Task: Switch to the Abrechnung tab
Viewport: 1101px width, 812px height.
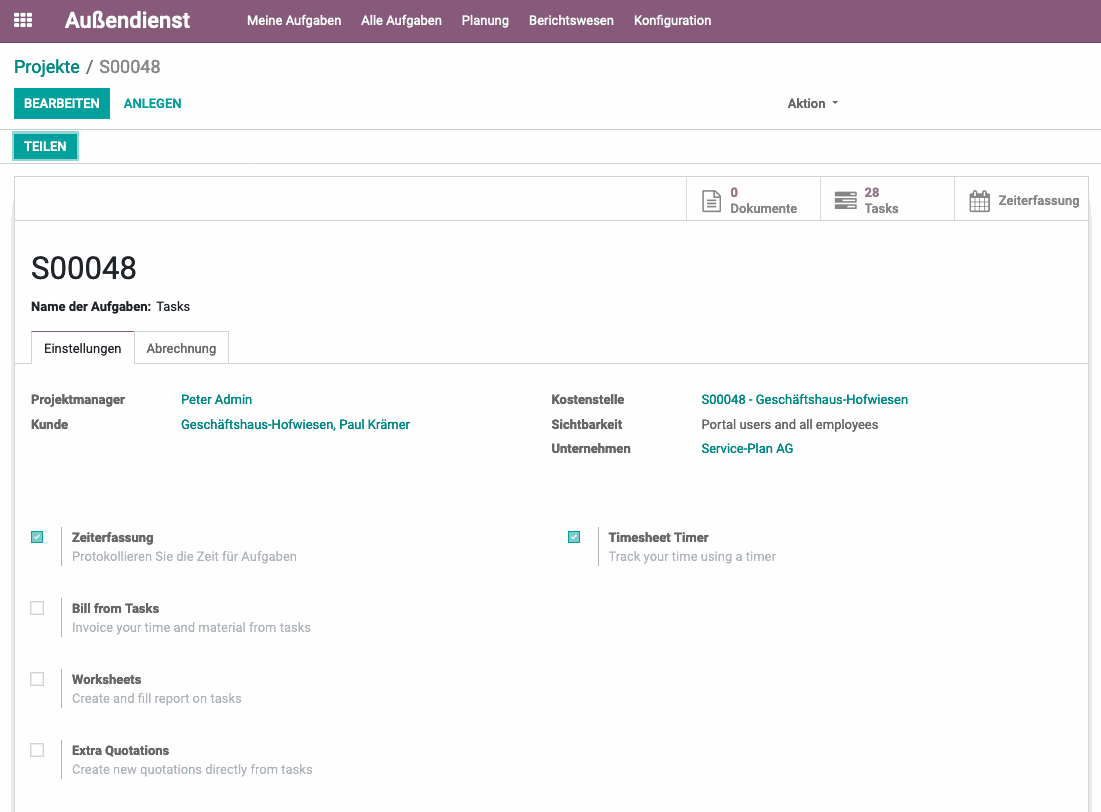Action: pyautogui.click(x=181, y=348)
